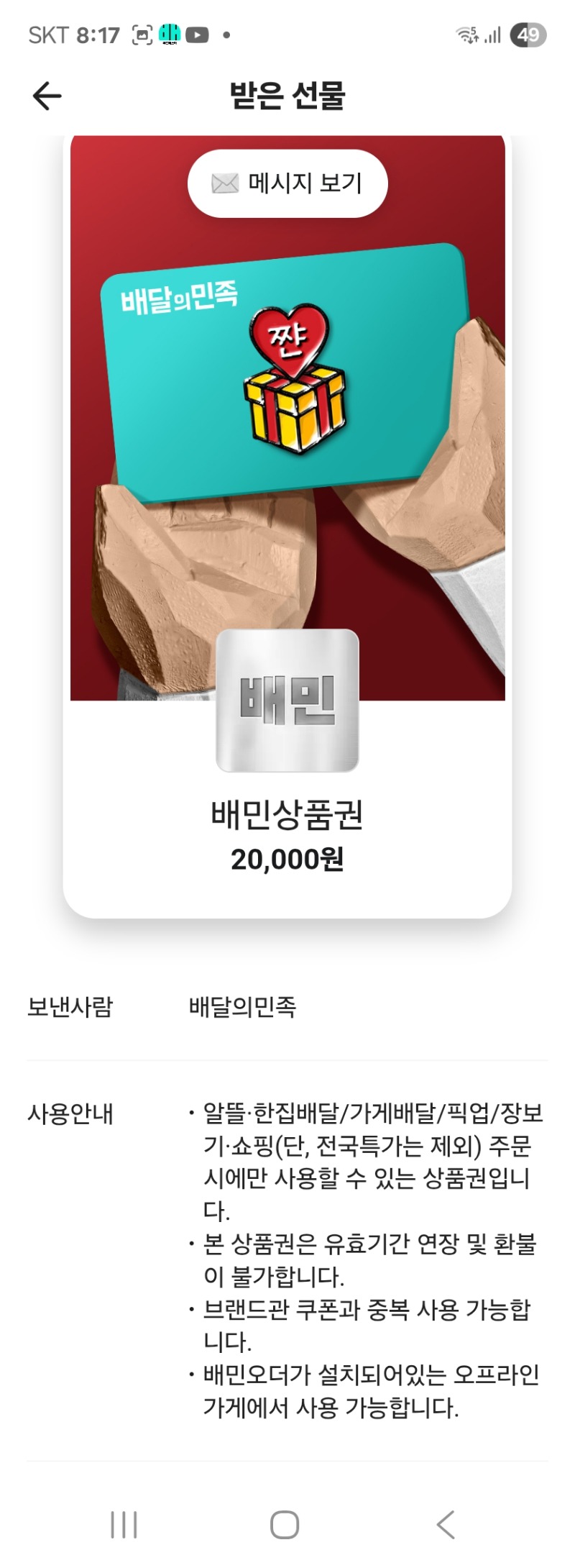Tap the 사용안내 label
The width and height of the screenshot is (575, 1568).
click(x=70, y=1113)
